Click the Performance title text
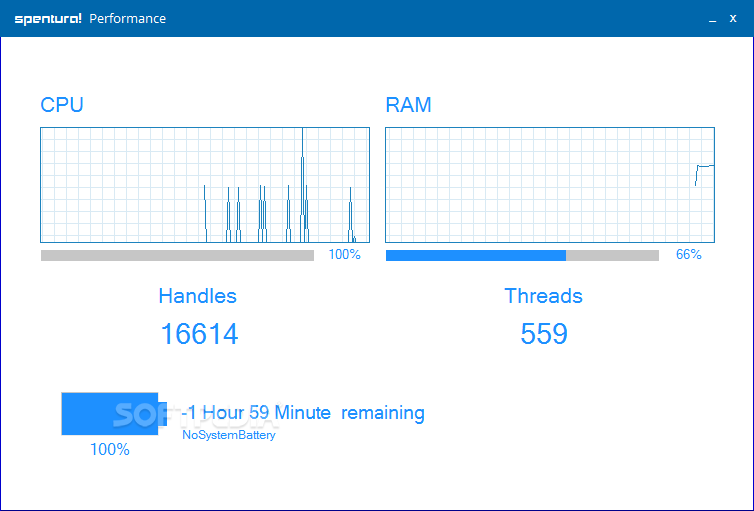The width and height of the screenshot is (754, 511). [x=128, y=19]
